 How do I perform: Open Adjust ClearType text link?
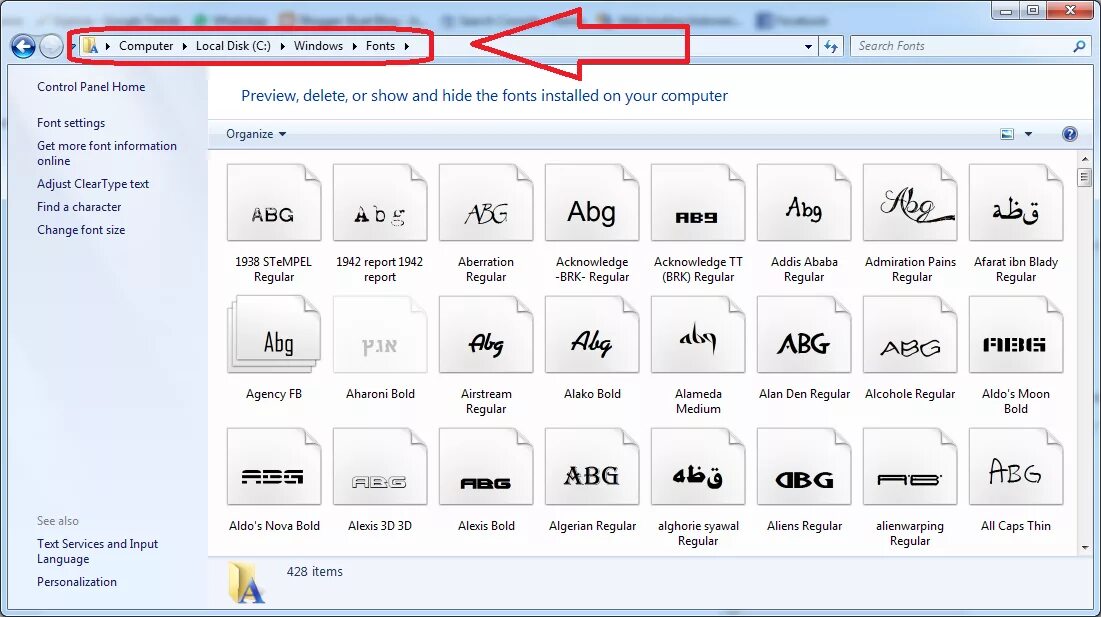[x=93, y=184]
